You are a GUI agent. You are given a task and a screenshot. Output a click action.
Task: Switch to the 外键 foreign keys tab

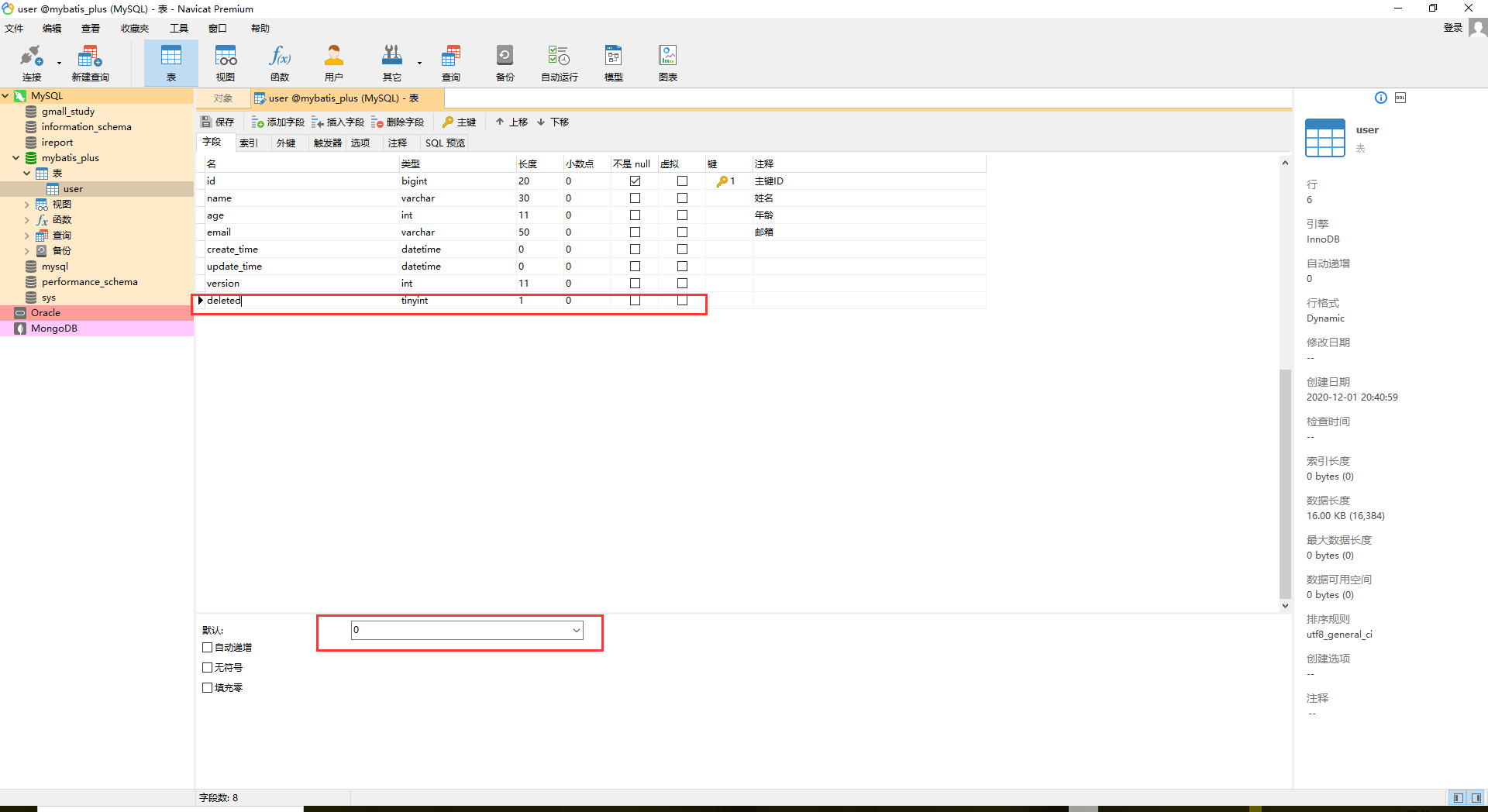pos(286,143)
